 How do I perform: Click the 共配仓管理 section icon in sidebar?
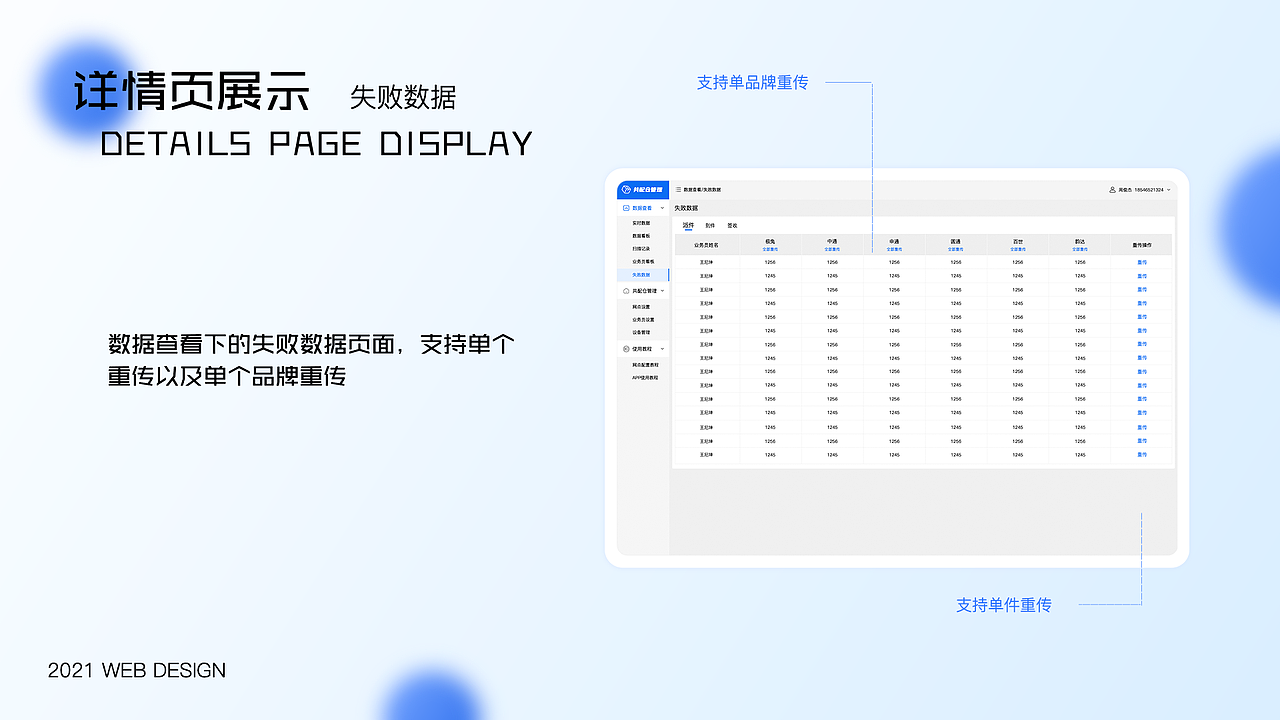pyautogui.click(x=625, y=290)
